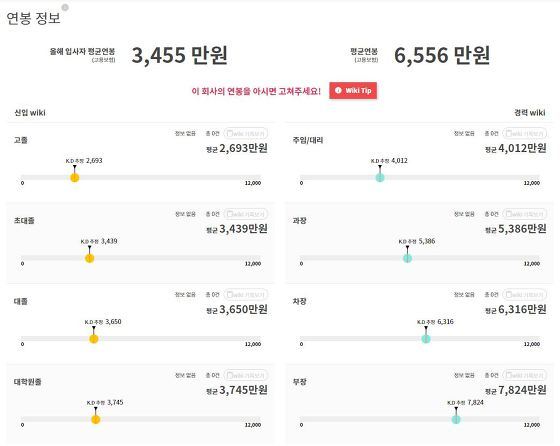The image size is (560, 446).
Task: Toggle the wiki checkbox in 고졸 row
Action: point(230,134)
